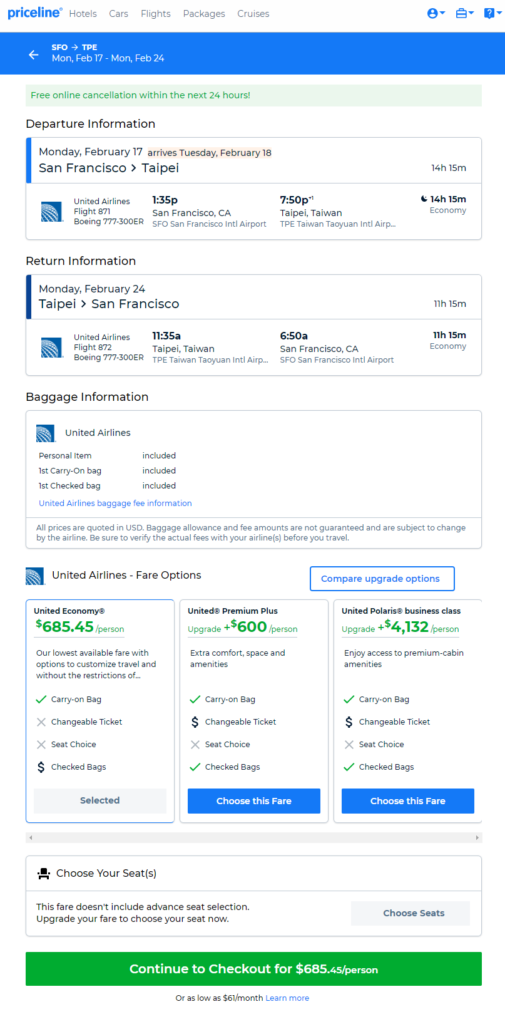Image resolution: width=505 pixels, height=1024 pixels.
Task: Click Polaris Changeable Ticket dollar icon
Action: (x=349, y=722)
